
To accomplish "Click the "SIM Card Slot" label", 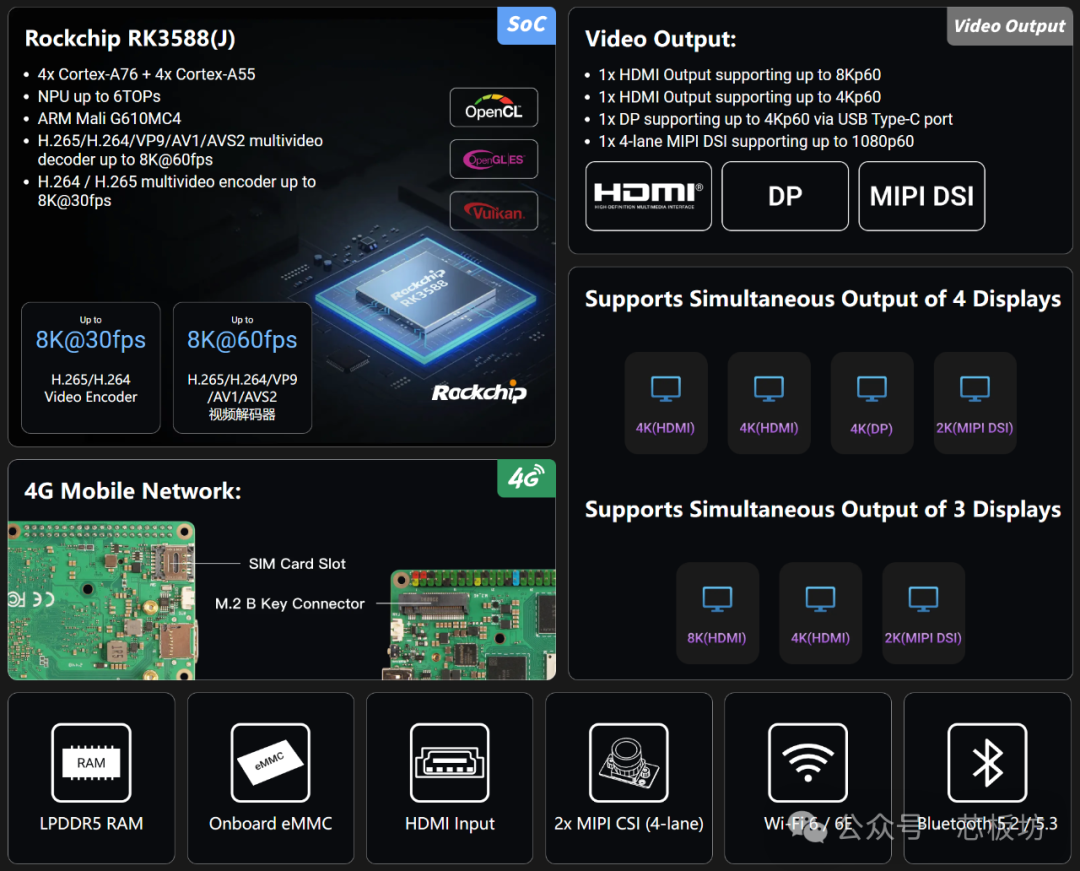I will pyautogui.click(x=298, y=564).
